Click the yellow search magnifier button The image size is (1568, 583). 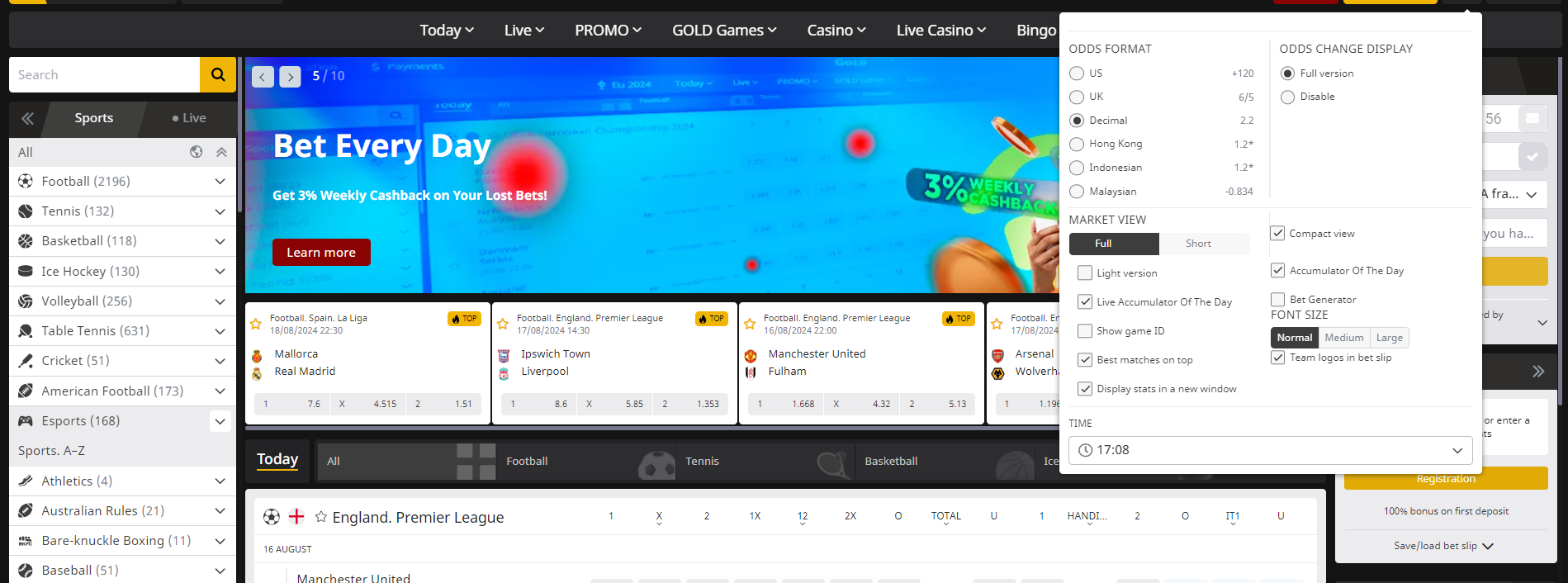point(218,74)
